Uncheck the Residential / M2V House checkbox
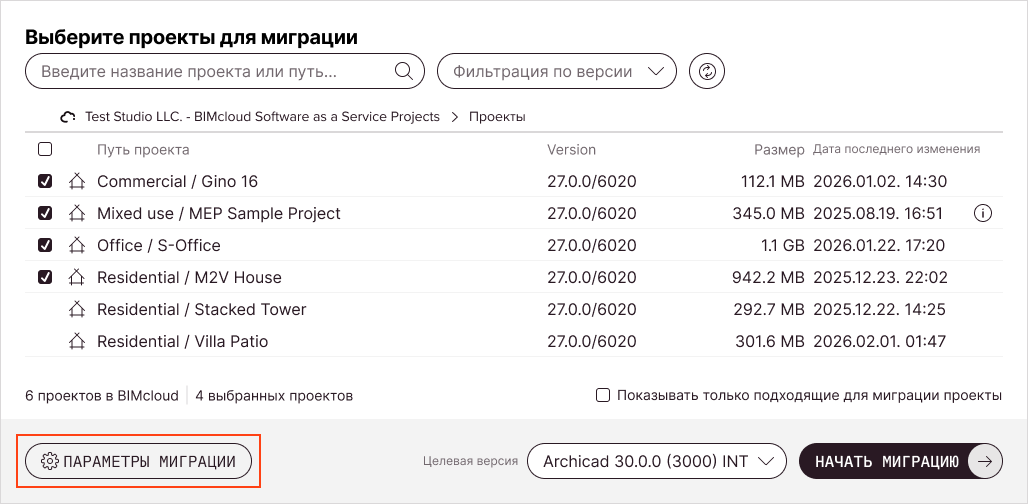Viewport: 1028px width, 504px height. point(45,277)
